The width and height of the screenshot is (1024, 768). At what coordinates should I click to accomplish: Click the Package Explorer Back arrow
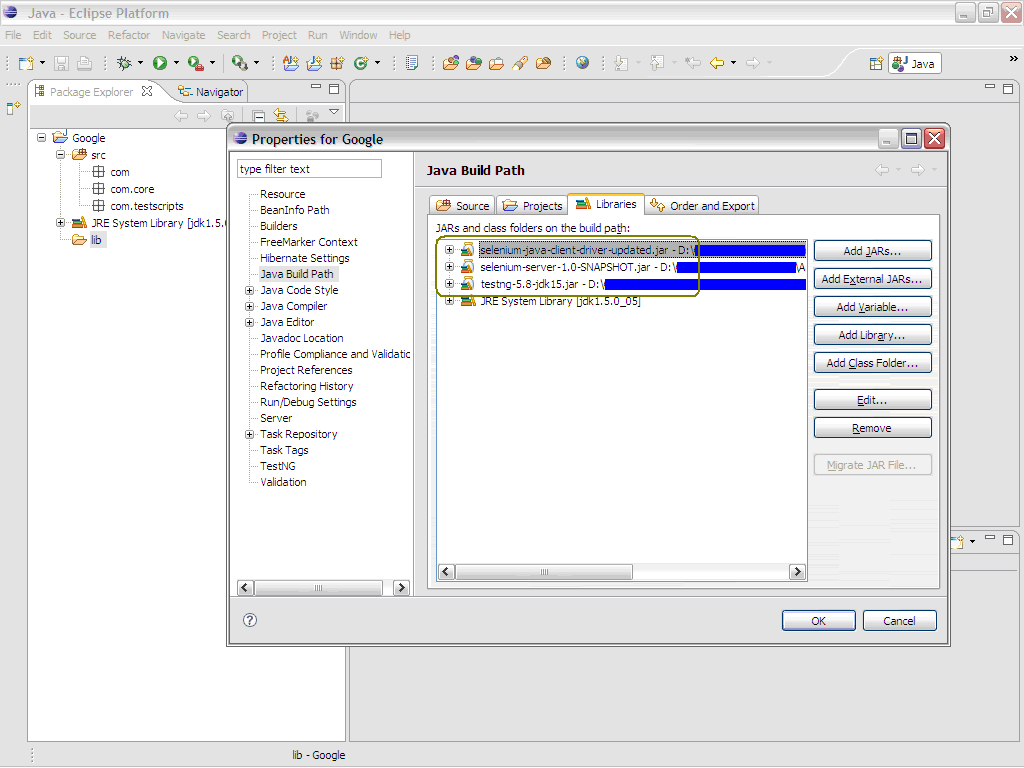pos(181,116)
